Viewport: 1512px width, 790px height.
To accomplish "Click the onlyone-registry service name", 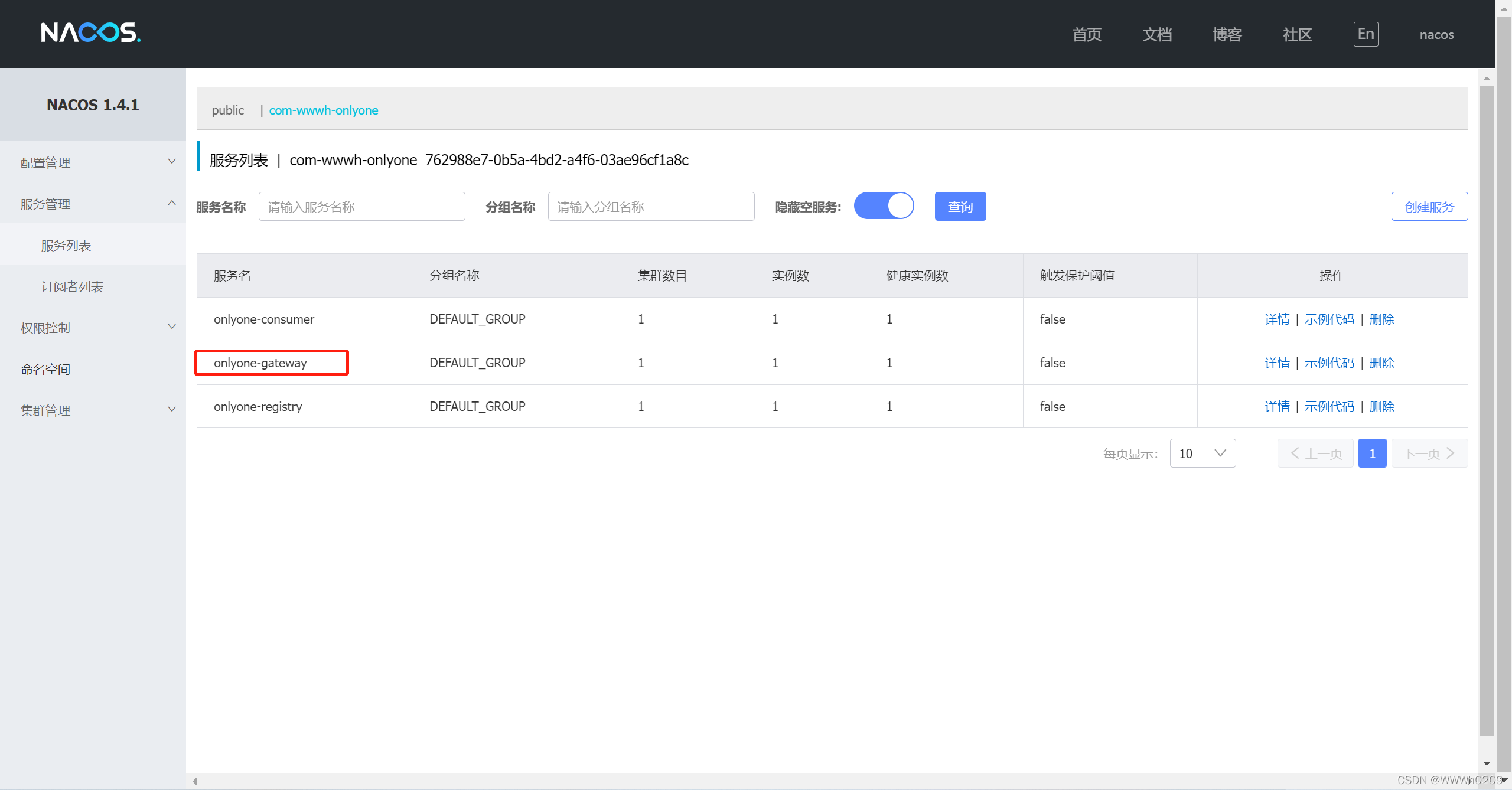I will tap(258, 407).
